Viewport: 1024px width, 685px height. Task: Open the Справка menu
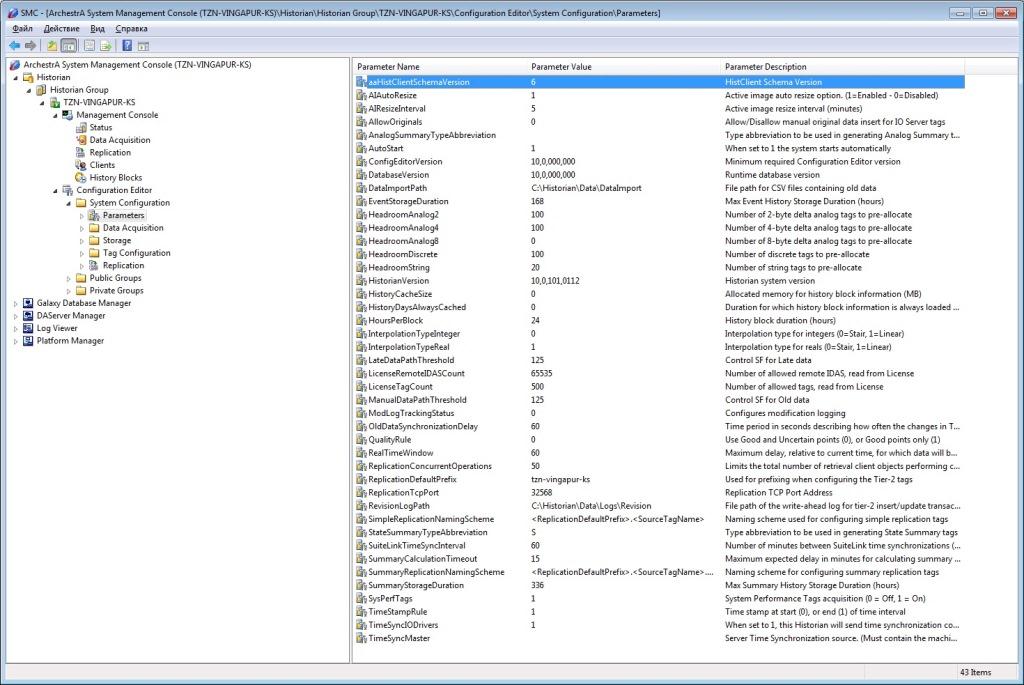pos(131,29)
